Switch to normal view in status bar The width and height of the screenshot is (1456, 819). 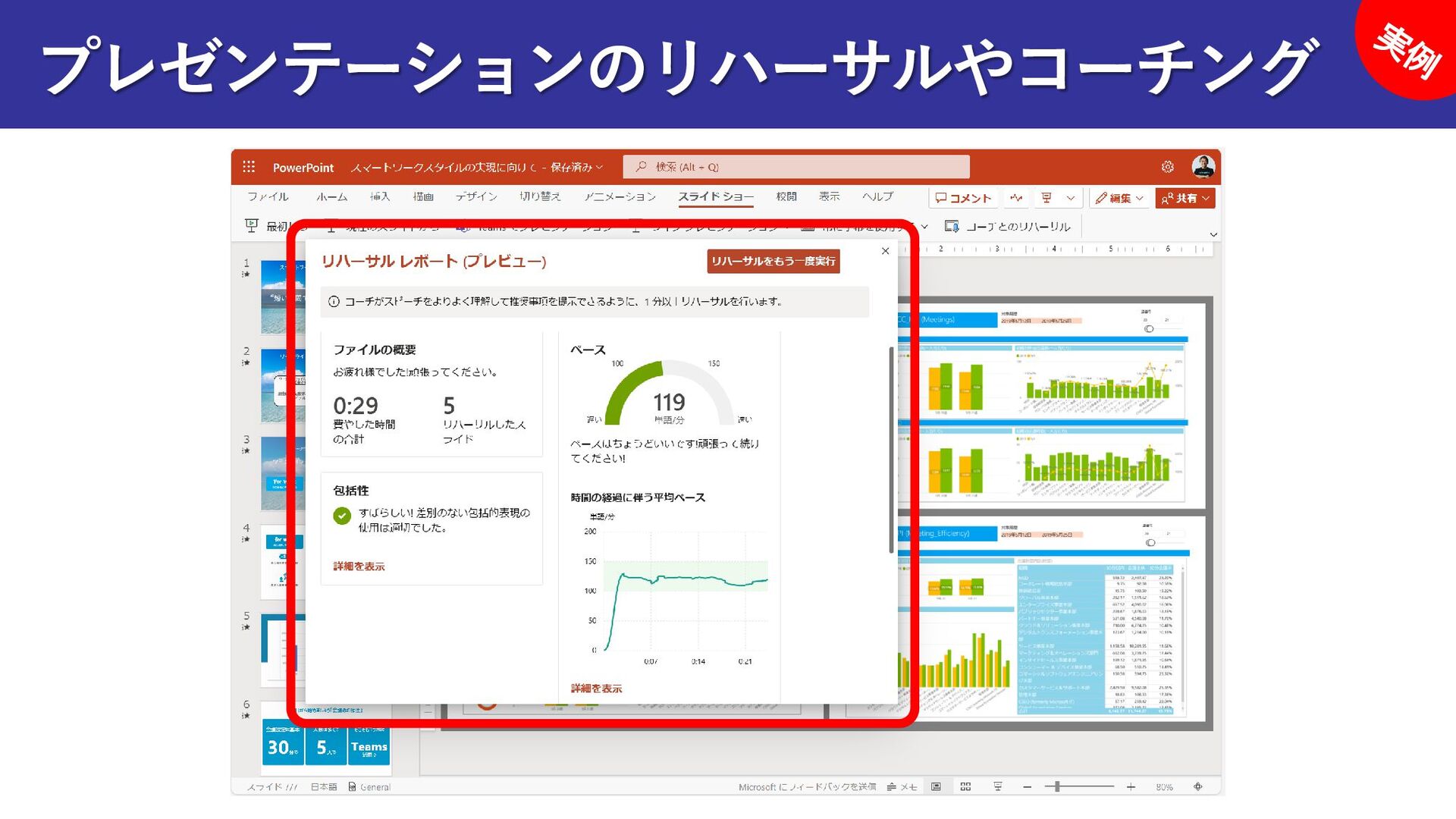click(x=937, y=787)
